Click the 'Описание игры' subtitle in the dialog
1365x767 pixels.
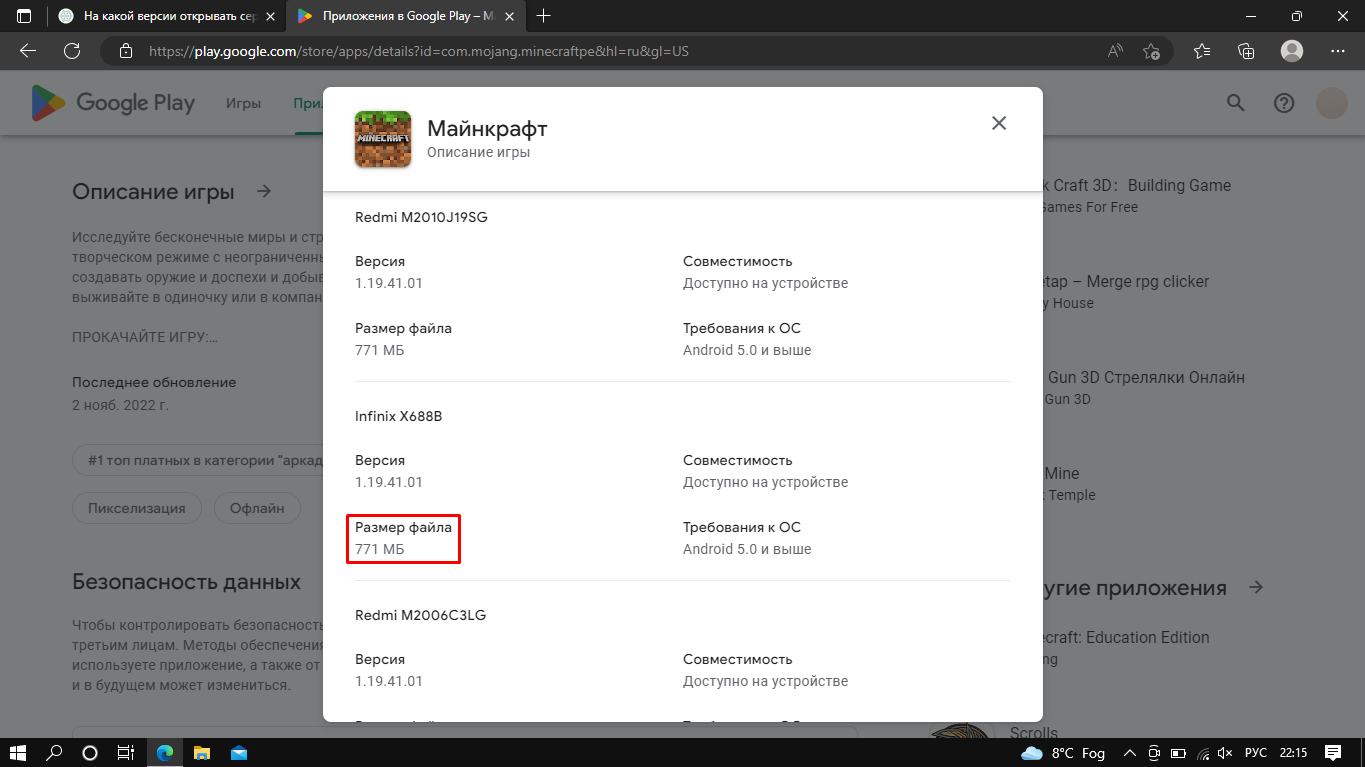(x=478, y=153)
